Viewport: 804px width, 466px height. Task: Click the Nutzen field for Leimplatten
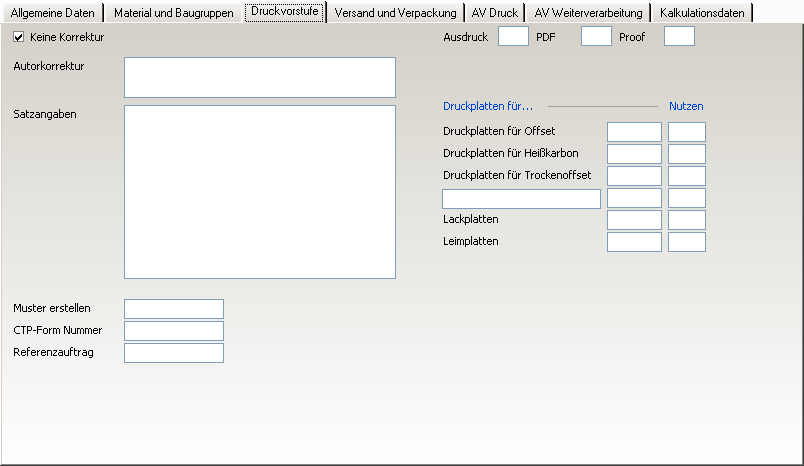(687, 242)
